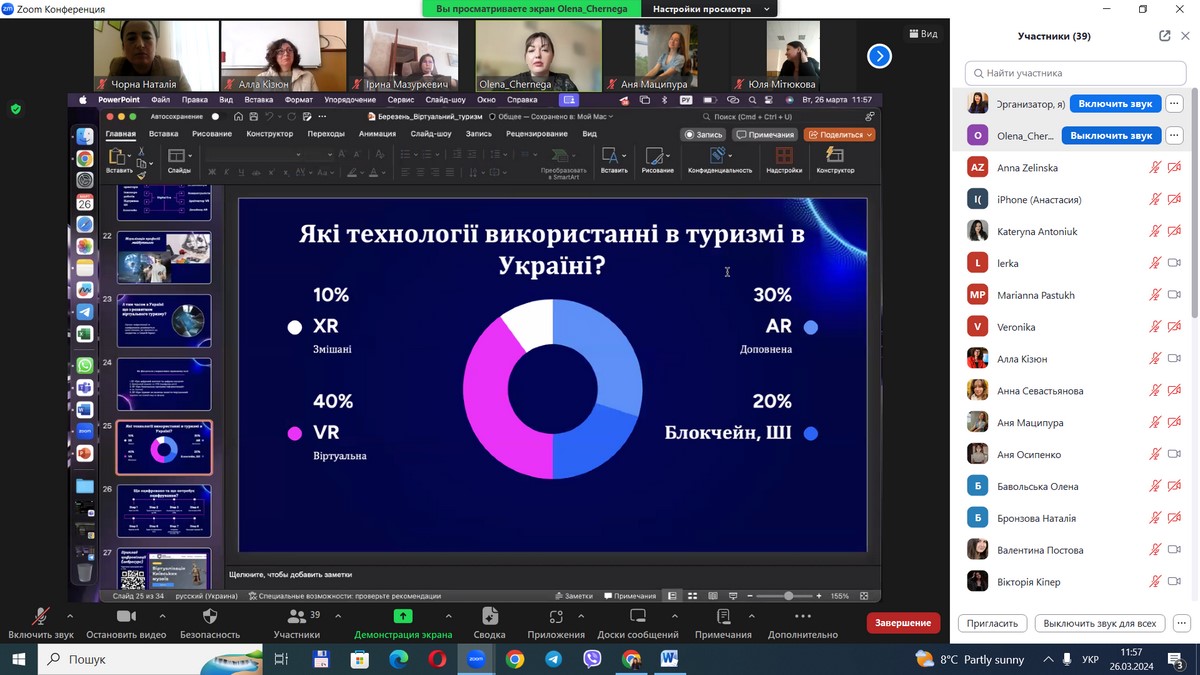Click the Найти участника search field

1075,73
